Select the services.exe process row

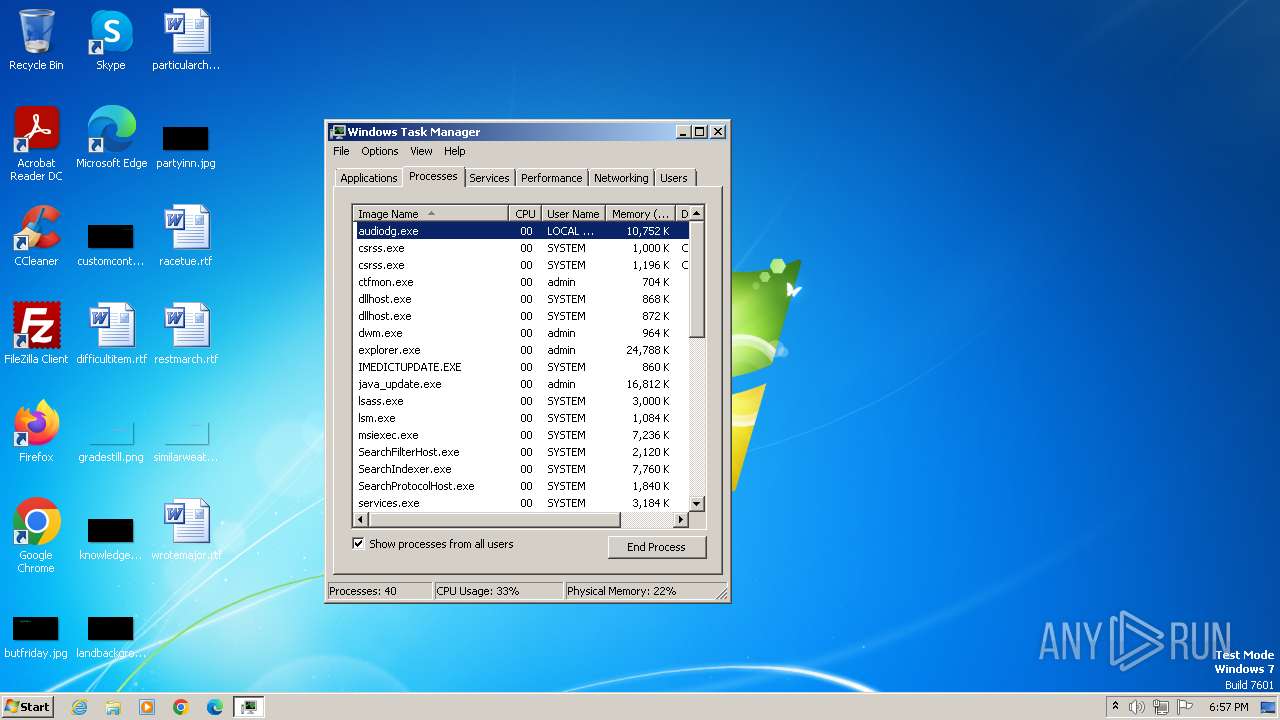point(522,503)
